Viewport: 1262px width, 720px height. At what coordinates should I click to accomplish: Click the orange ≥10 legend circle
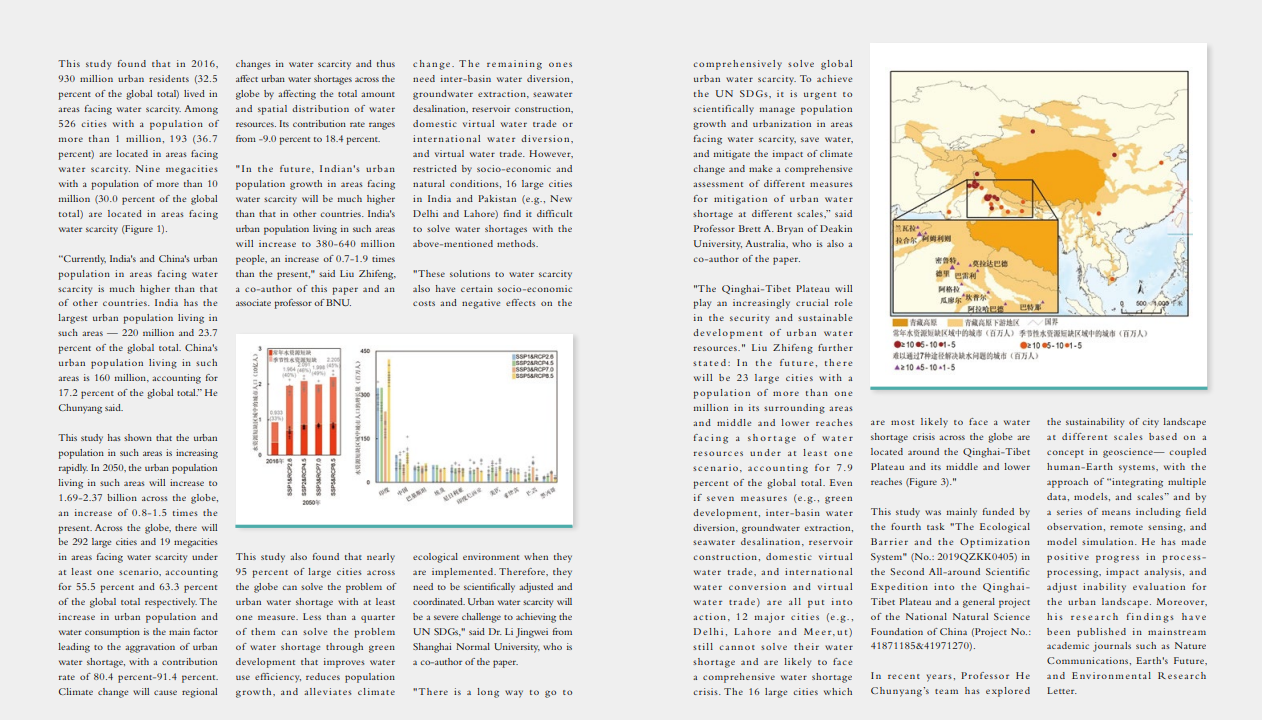[1024, 345]
